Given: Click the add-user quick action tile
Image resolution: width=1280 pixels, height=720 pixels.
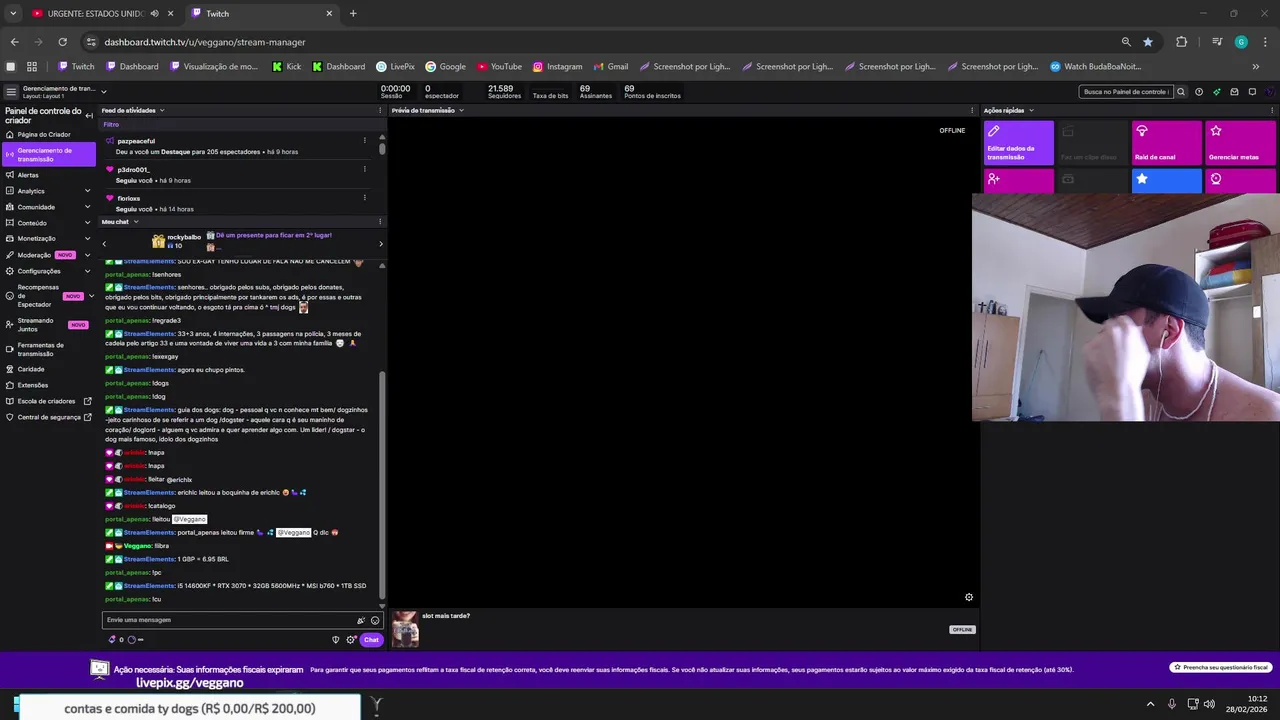Looking at the screenshot, I should [1019, 181].
